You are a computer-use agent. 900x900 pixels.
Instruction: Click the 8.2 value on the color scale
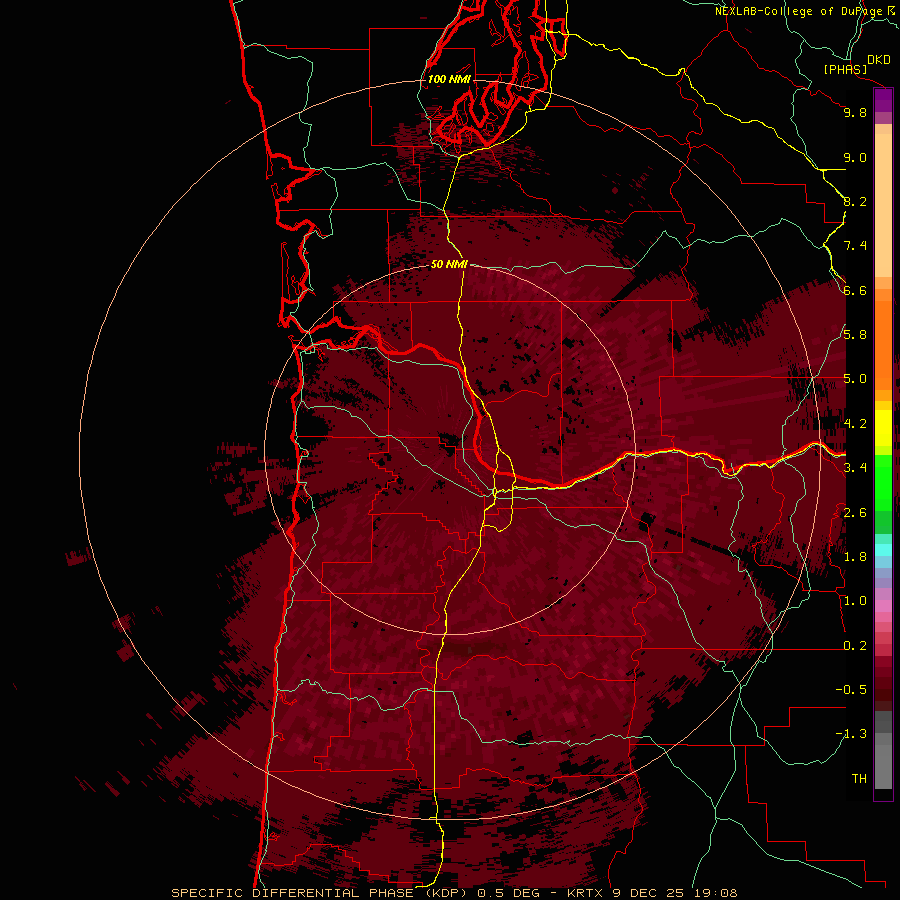click(855, 201)
